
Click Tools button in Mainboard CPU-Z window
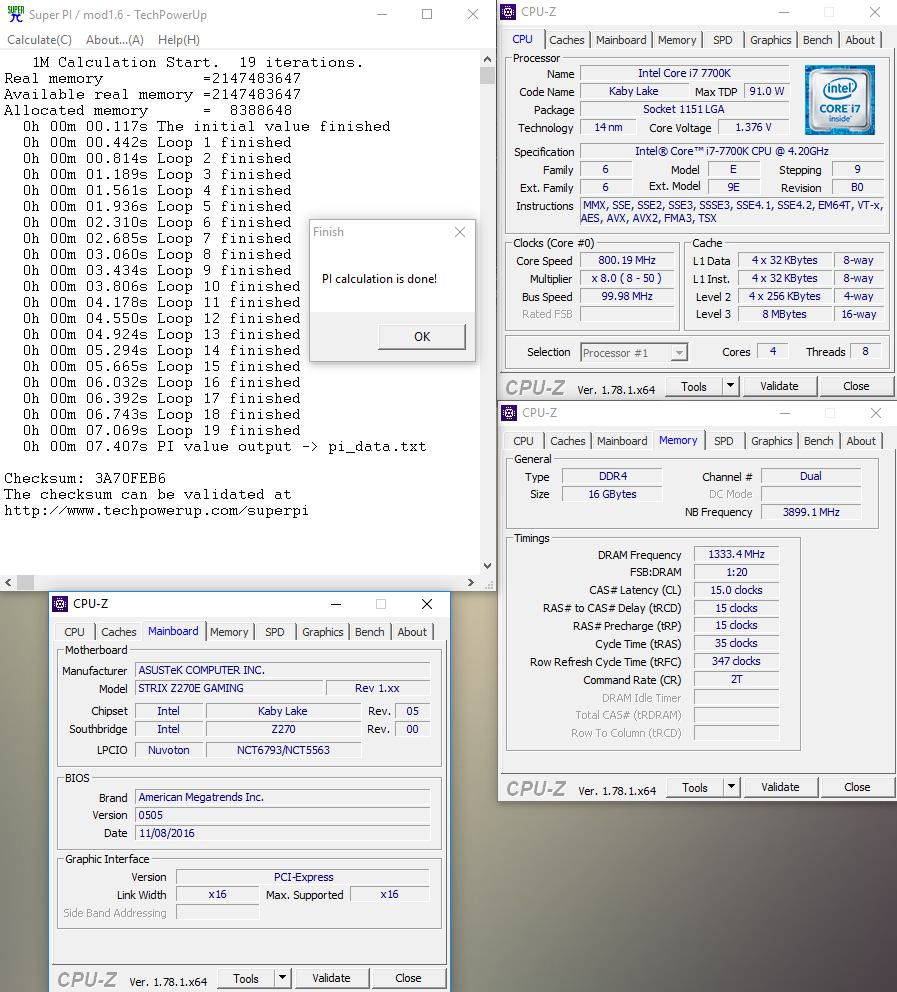pyautogui.click(x=245, y=979)
